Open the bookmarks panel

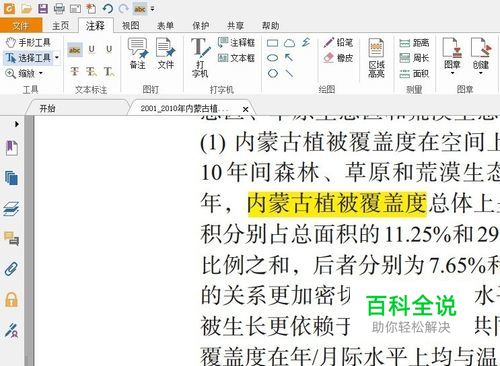pos(12,148)
